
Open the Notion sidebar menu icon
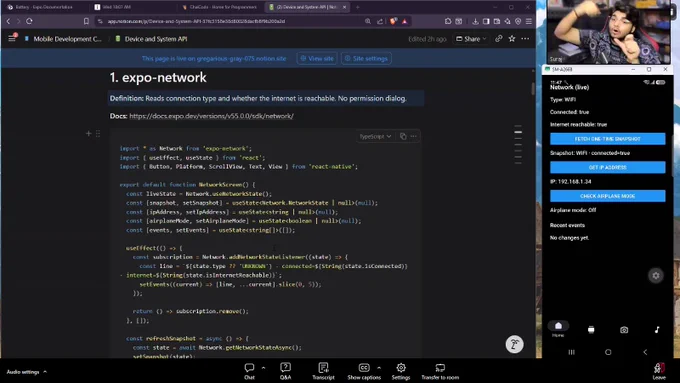click(12, 39)
